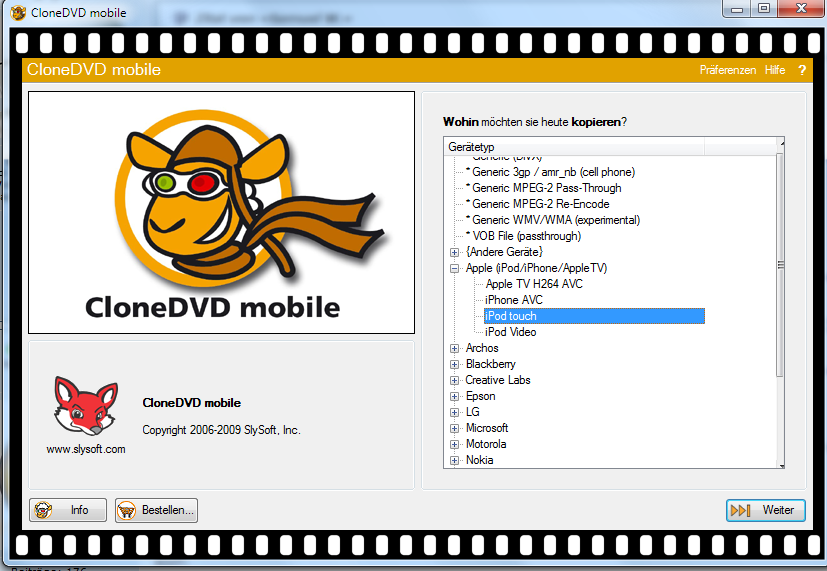This screenshot has height=571, width=827.
Task: Expand the Blackberry node
Action: [x=454, y=364]
